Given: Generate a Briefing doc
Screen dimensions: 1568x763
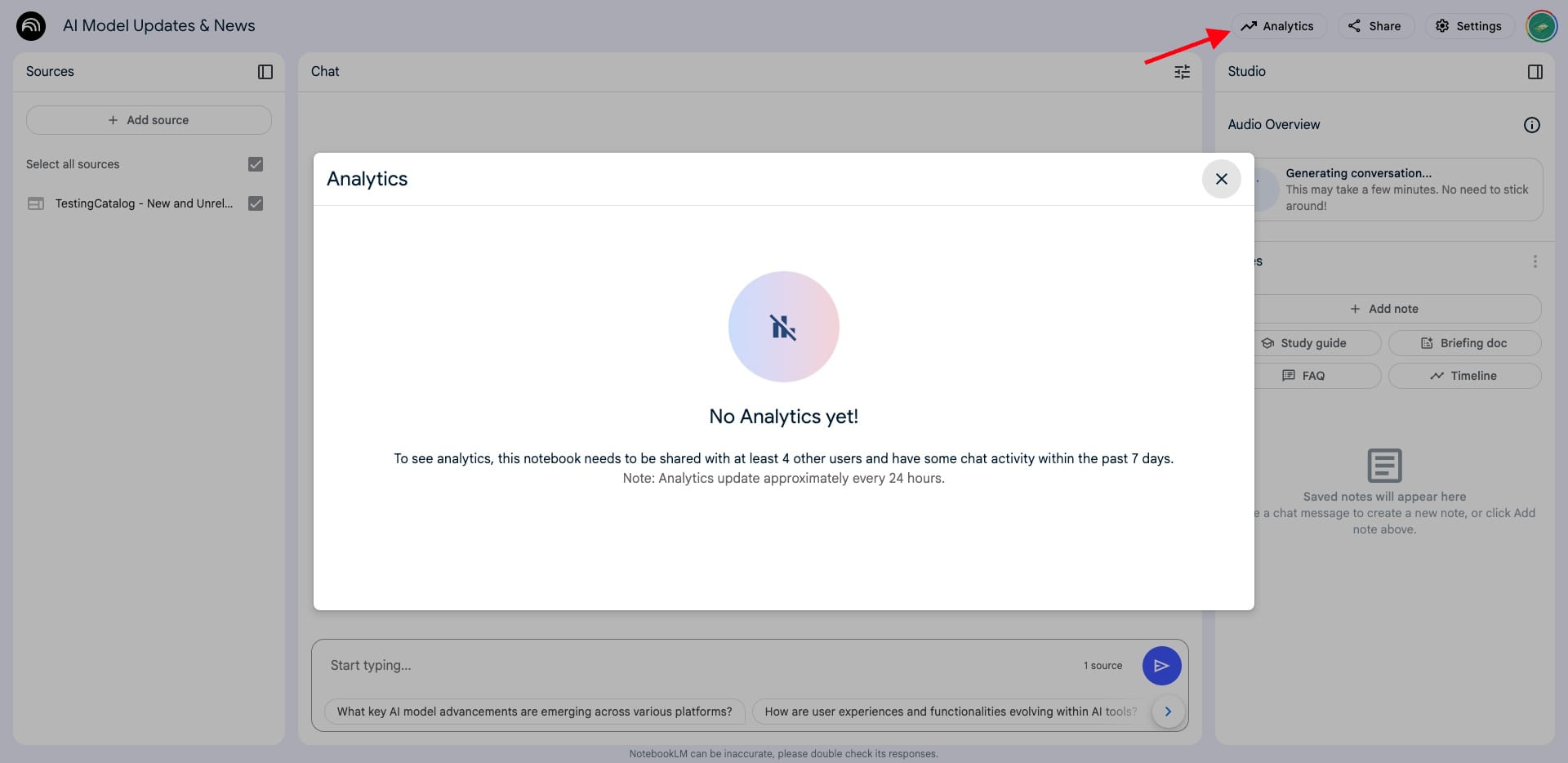Looking at the screenshot, I should pyautogui.click(x=1465, y=343).
